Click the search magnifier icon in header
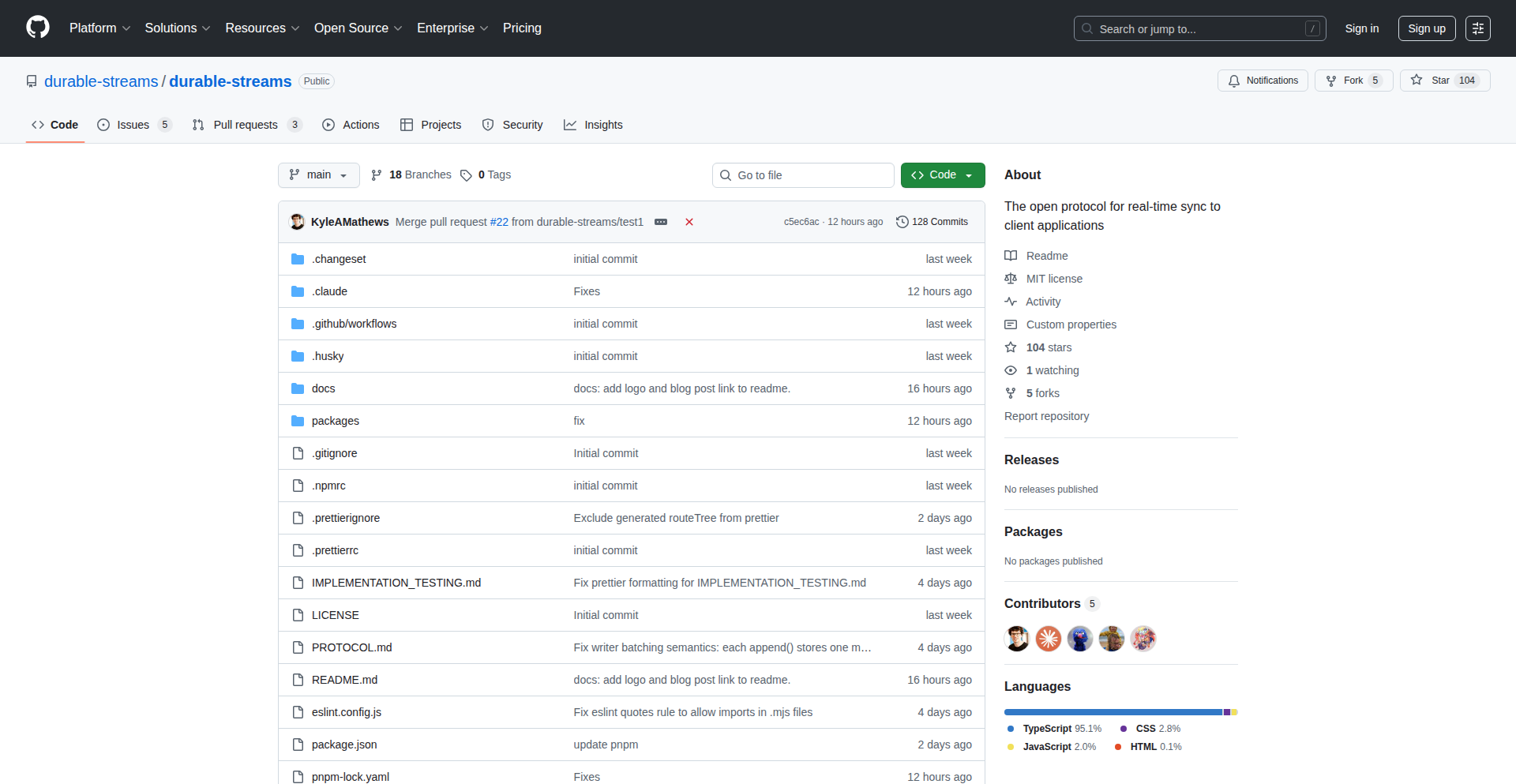1516x784 pixels. tap(1087, 28)
